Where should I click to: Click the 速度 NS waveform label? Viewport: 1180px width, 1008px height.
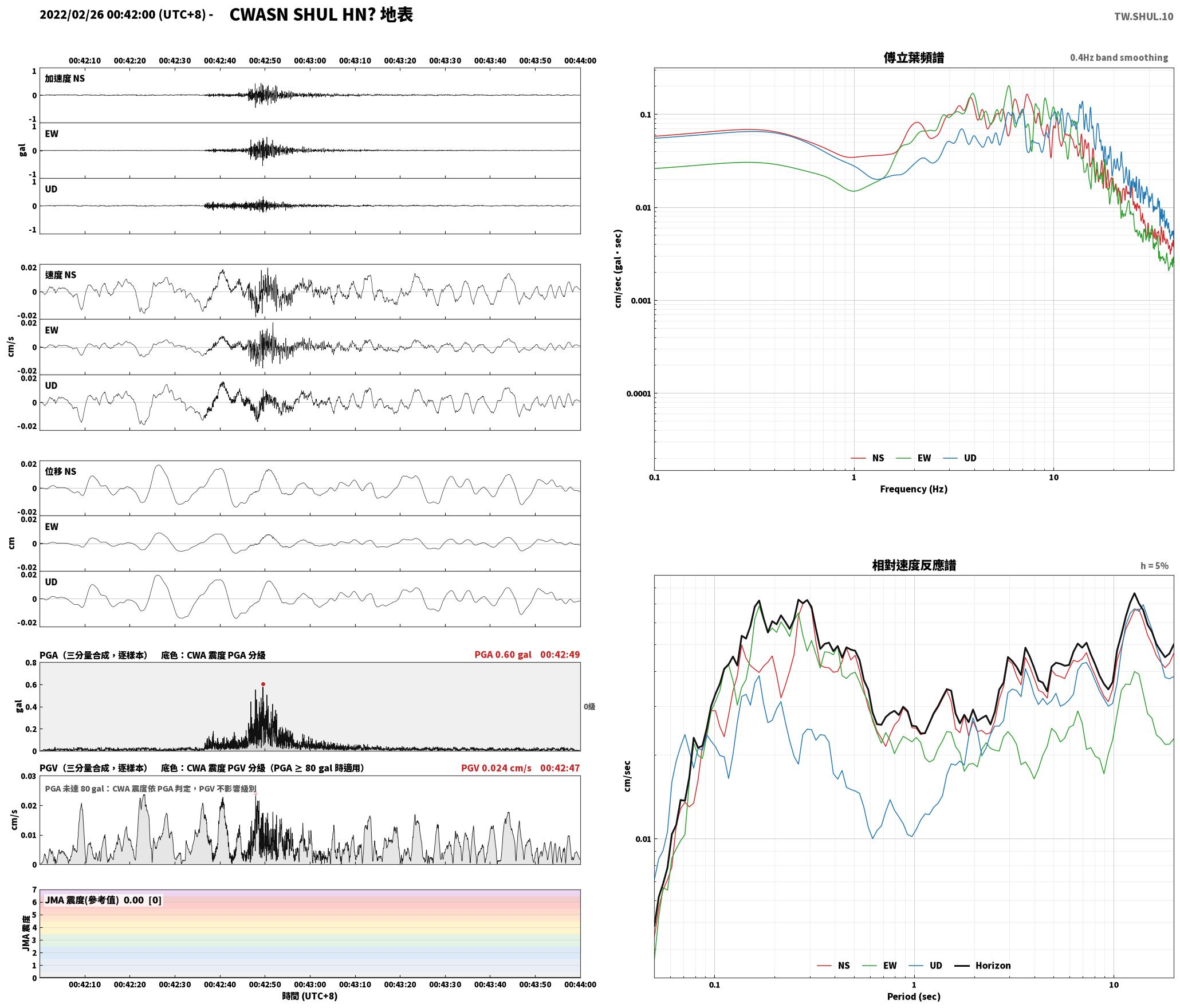pos(60,275)
